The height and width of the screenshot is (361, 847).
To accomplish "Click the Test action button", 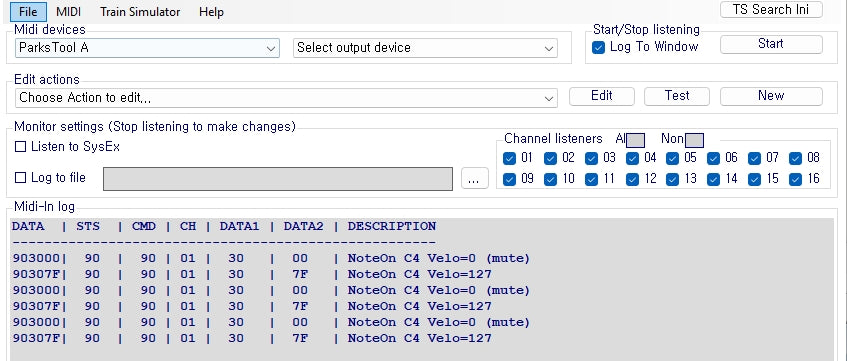I will [677, 96].
